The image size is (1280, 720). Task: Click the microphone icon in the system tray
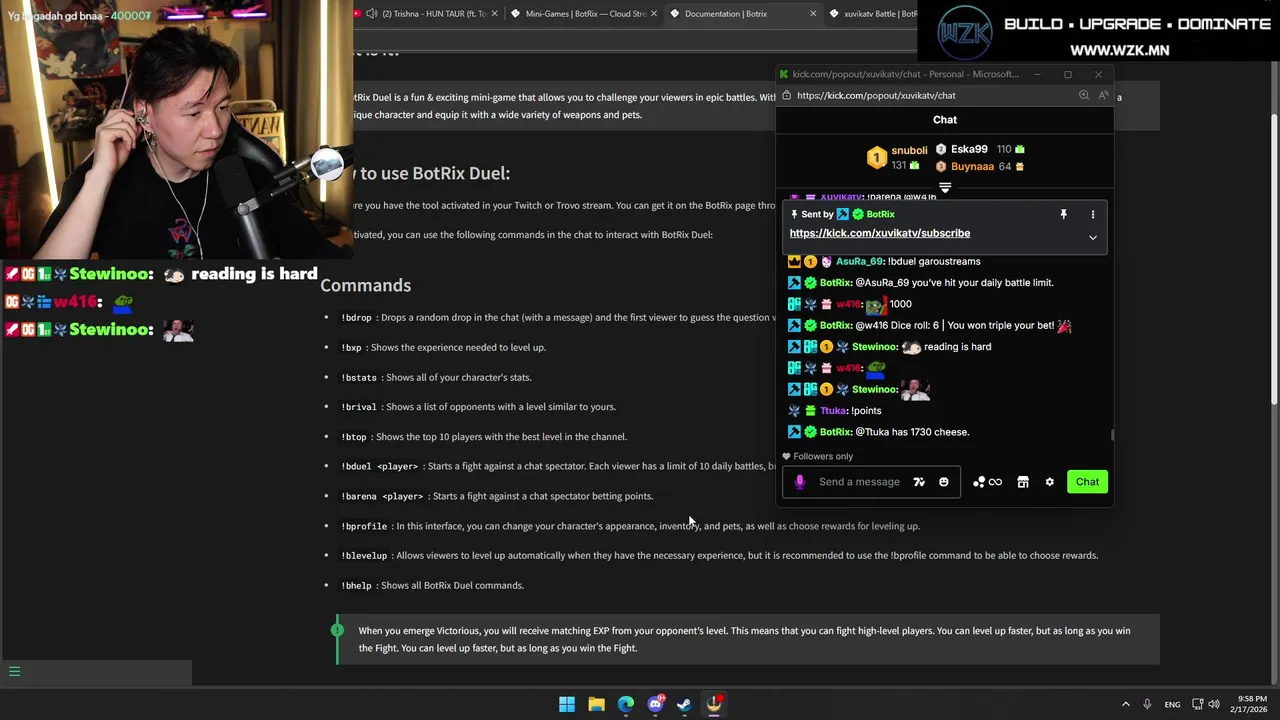[1147, 705]
